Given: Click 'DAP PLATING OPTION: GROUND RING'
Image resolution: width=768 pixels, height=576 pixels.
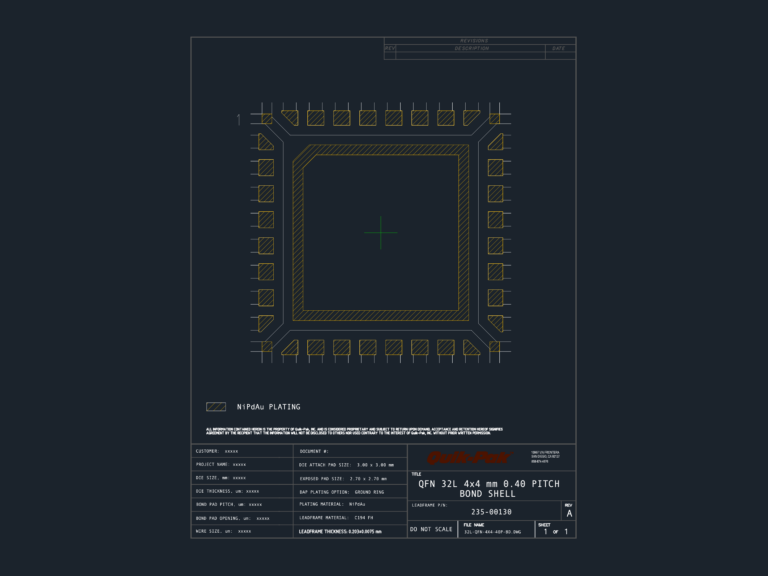Looking at the screenshot, I should pyautogui.click(x=342, y=492).
